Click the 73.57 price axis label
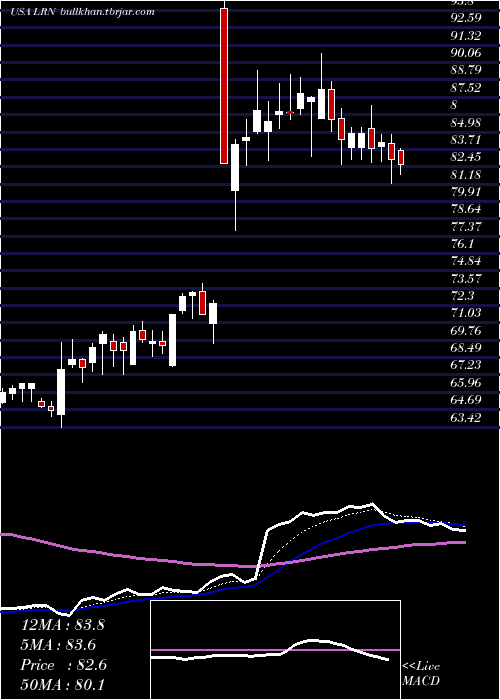Image resolution: width=500 pixels, height=700 pixels. (x=467, y=278)
